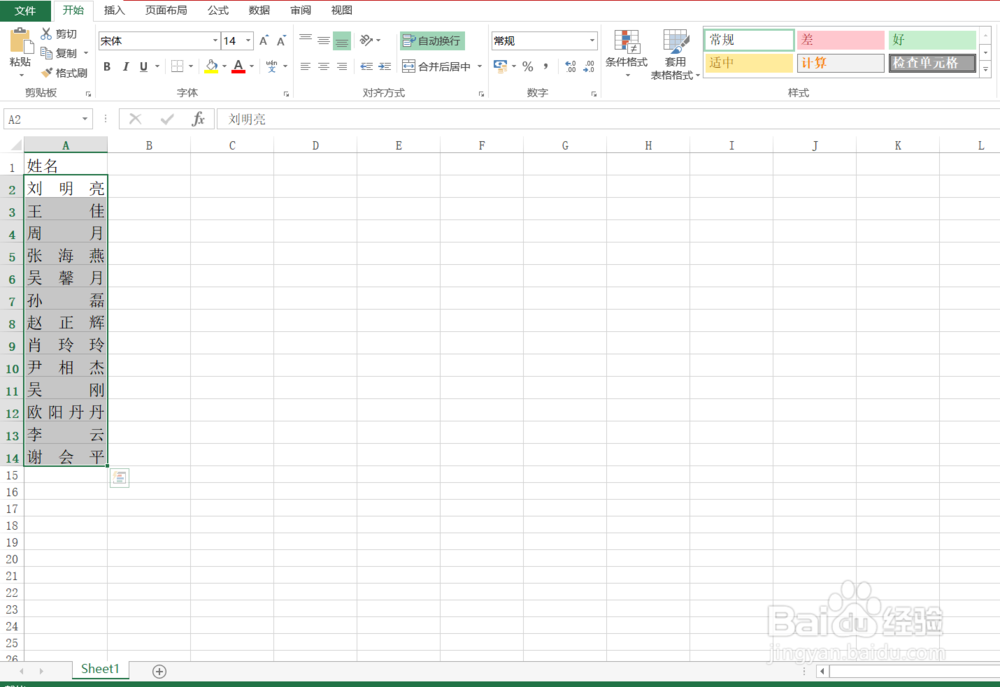
Task: Toggle top vertical alignment
Action: point(305,41)
